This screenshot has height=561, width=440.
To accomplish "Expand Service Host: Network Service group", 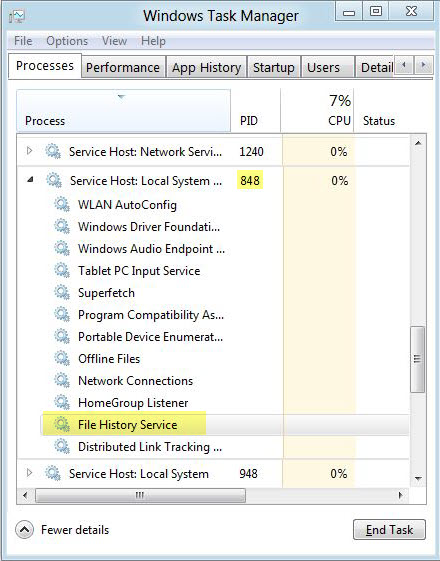I will coord(30,151).
